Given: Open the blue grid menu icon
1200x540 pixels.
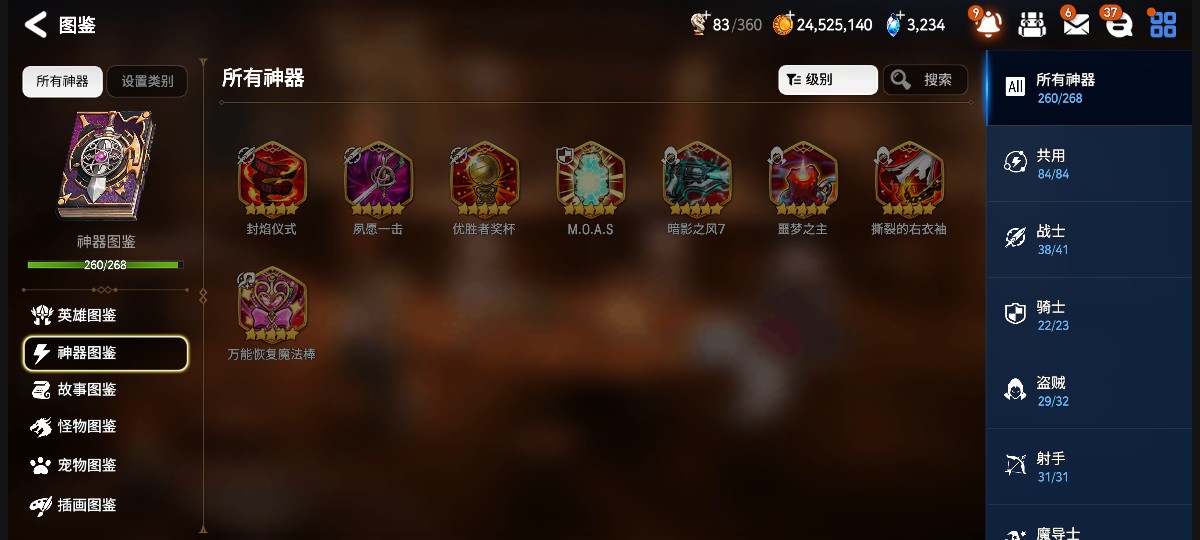Looking at the screenshot, I should pyautogui.click(x=1162, y=24).
